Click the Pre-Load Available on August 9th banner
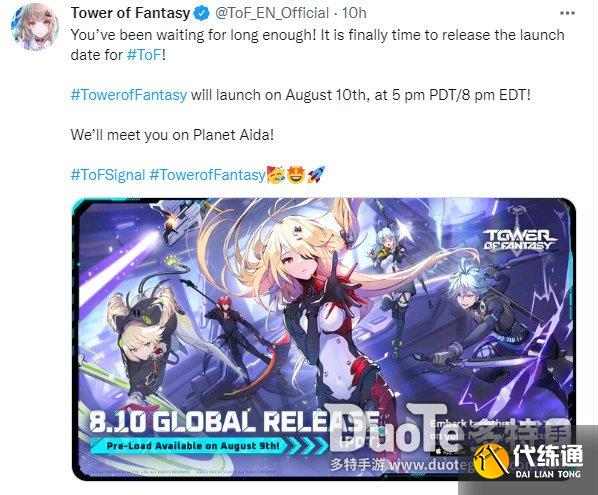The width and height of the screenshot is (598, 495). coord(192,446)
